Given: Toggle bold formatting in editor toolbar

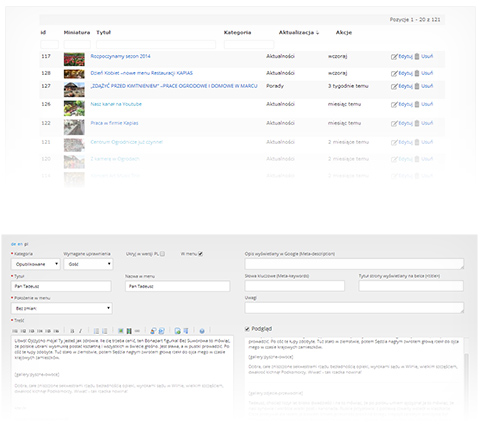Looking at the screenshot, I should click(x=72, y=331).
